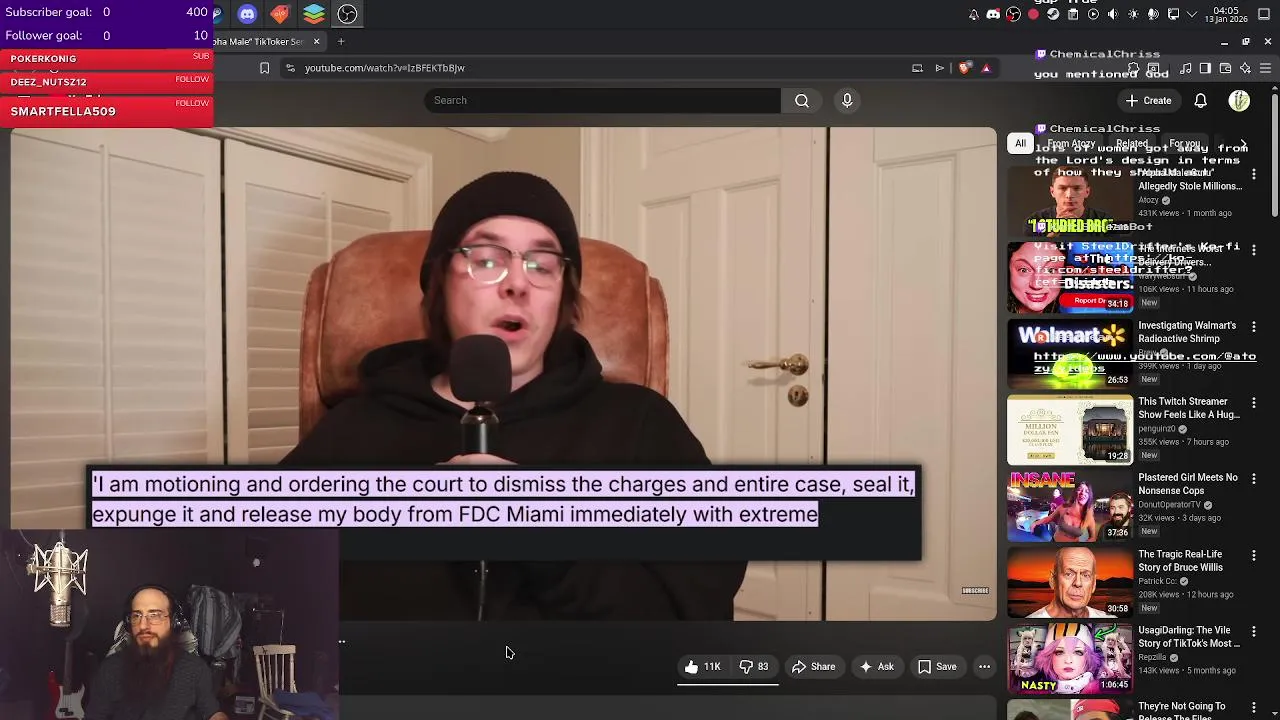This screenshot has width=1280, height=720.
Task: Open title 'Plastered Girl Meets No Nonsense Cops'
Action: pos(1188,484)
